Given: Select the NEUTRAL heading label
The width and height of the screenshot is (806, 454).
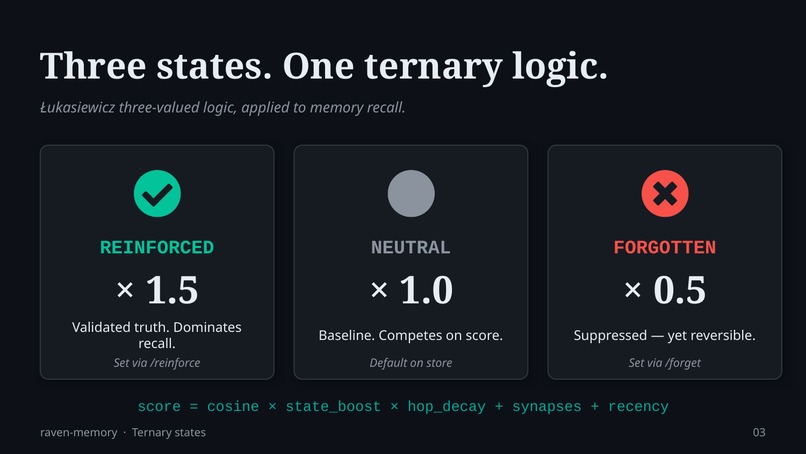Looking at the screenshot, I should click(x=411, y=247).
